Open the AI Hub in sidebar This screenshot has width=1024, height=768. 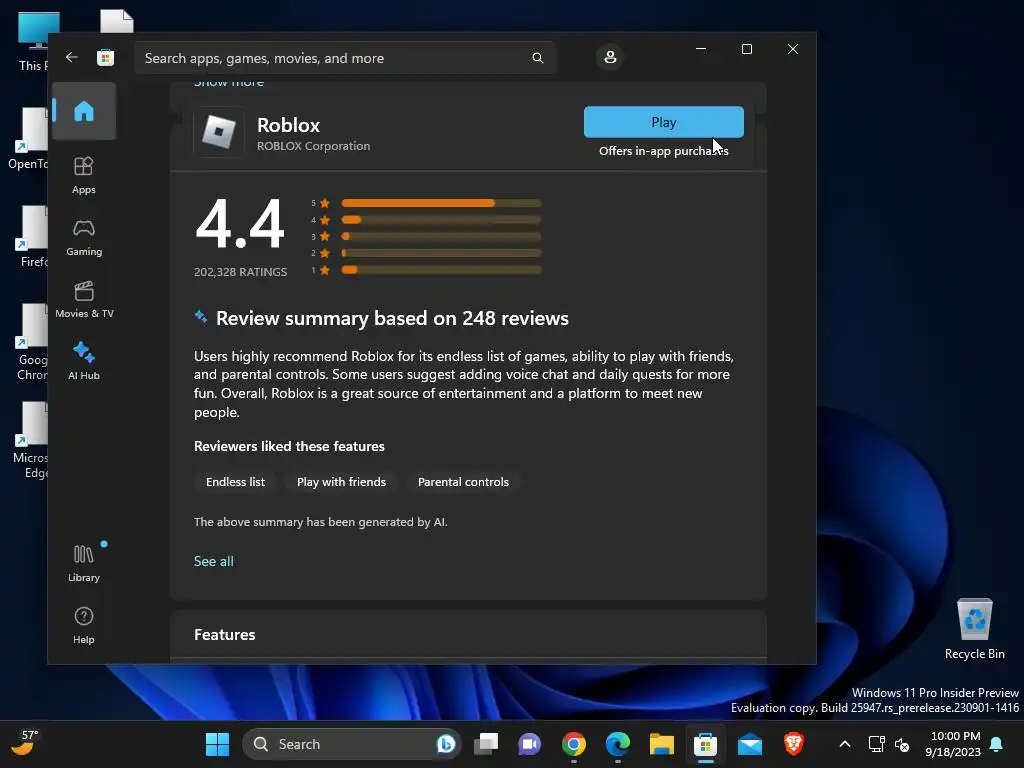point(84,361)
